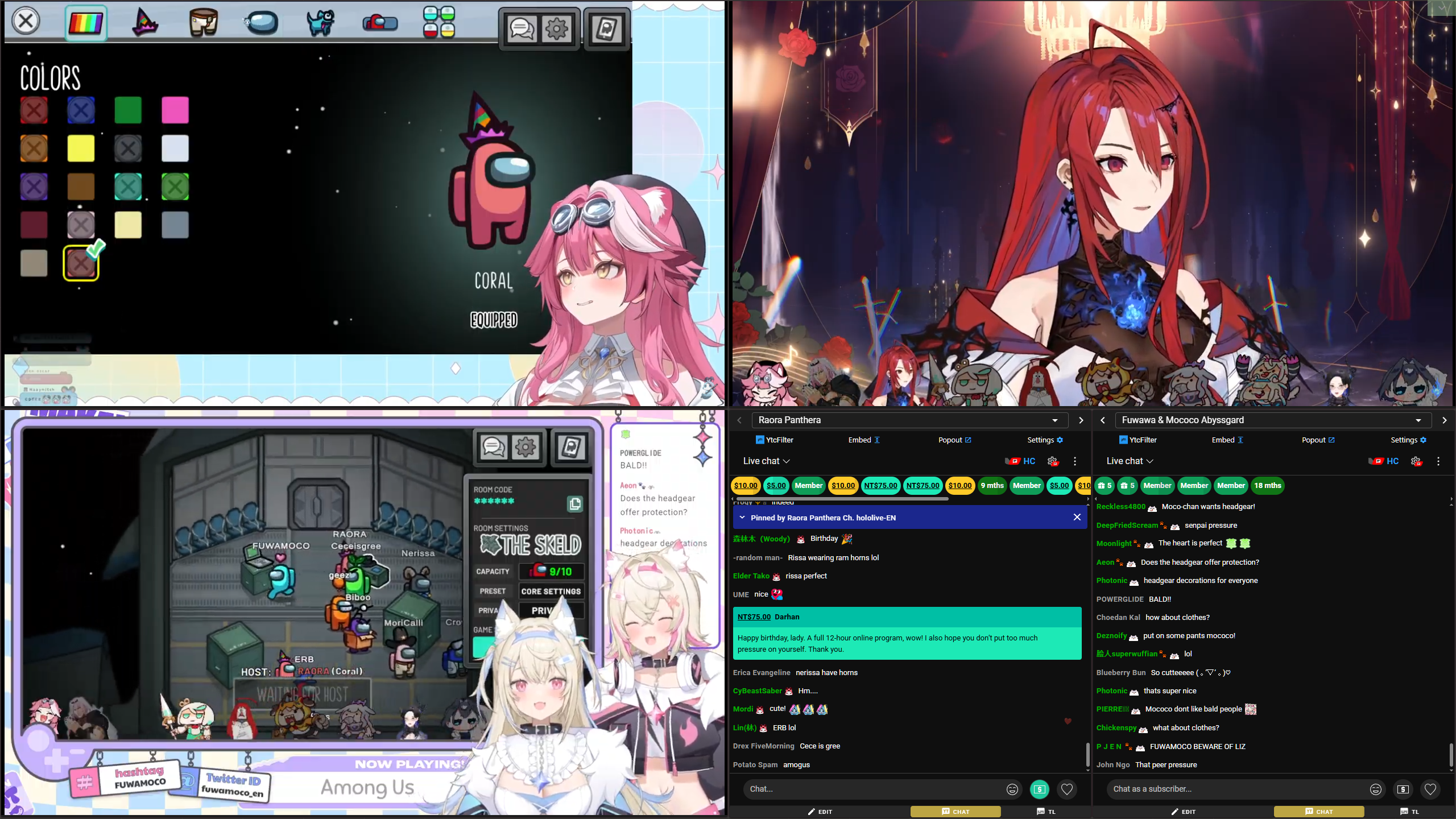Switch to TL tab under Raora chat
Viewport: 1456px width, 819px height.
point(1046,812)
